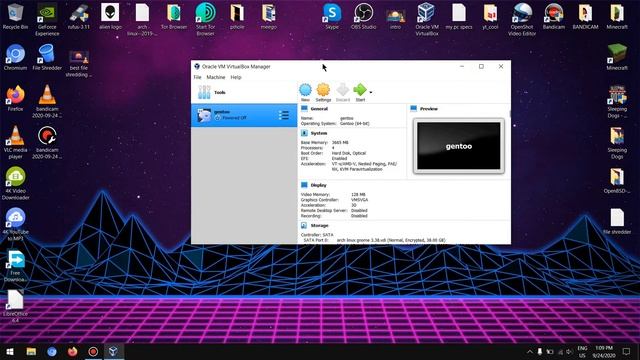
Task: Click the Bandicam recorder taskbar icon
Action: [93, 351]
